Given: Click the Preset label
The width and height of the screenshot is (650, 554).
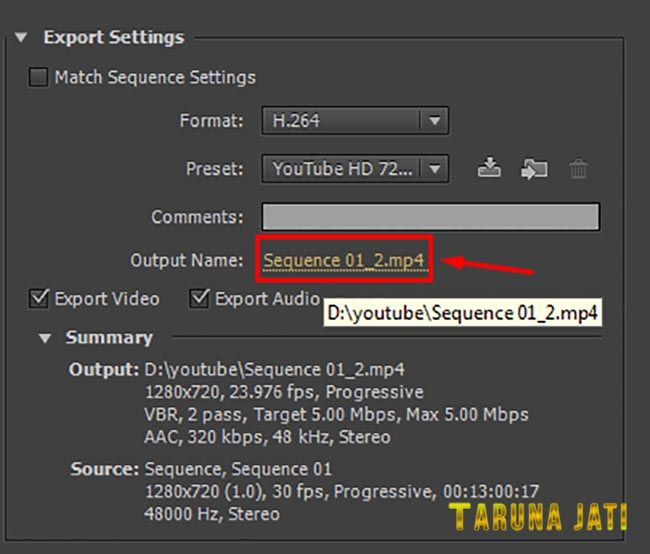Looking at the screenshot, I should [x=215, y=169].
